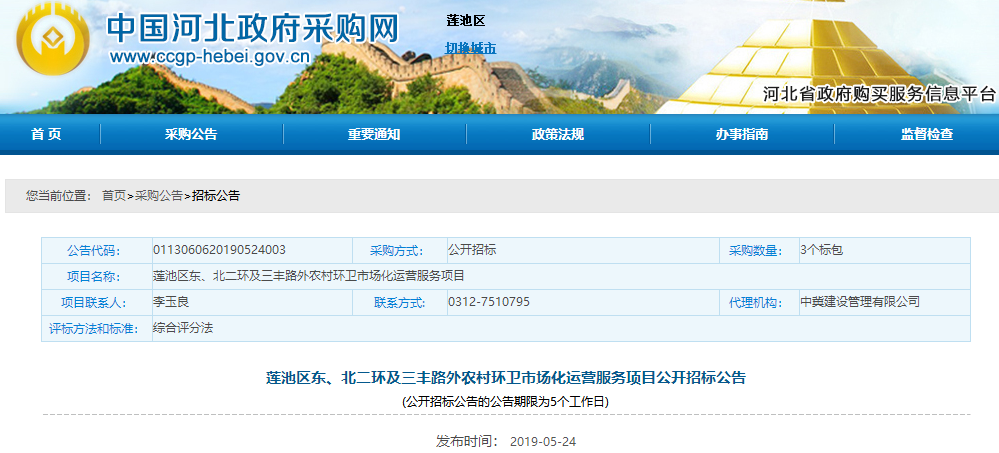Click the 中国河北政府采购网 site title
The image size is (999, 453).
coord(252,26)
